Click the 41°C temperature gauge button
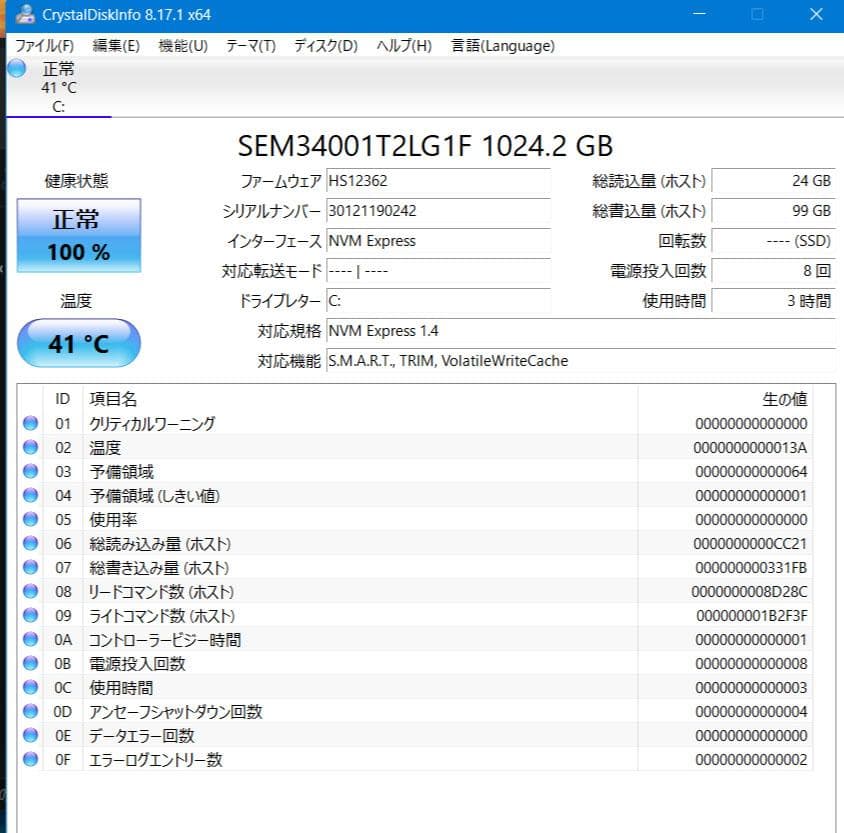 78,343
